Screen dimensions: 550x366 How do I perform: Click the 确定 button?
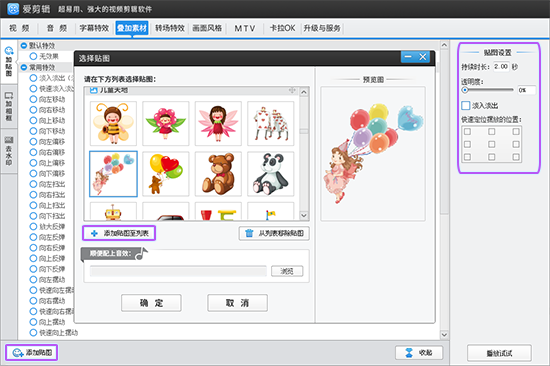pos(151,303)
